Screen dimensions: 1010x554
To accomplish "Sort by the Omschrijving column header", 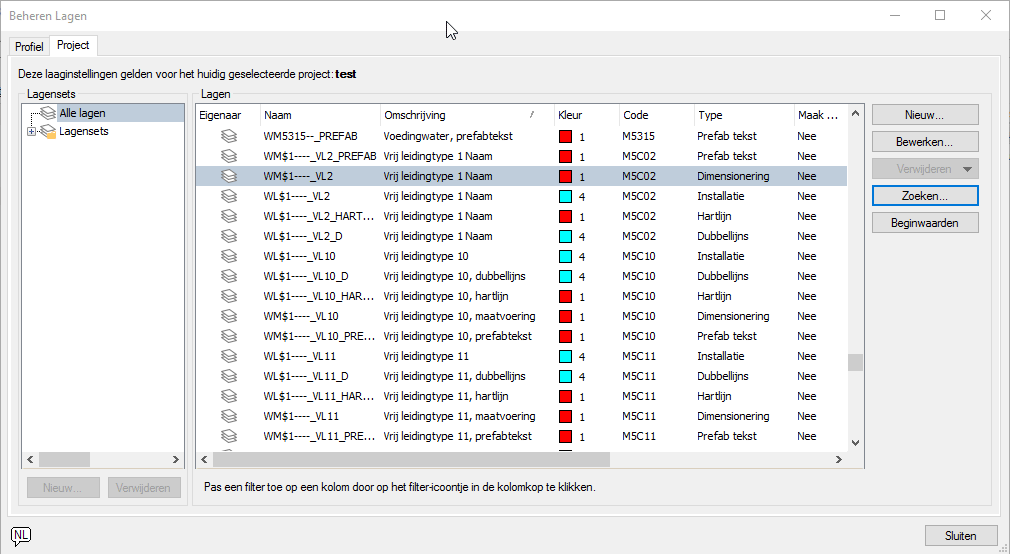I will 467,115.
